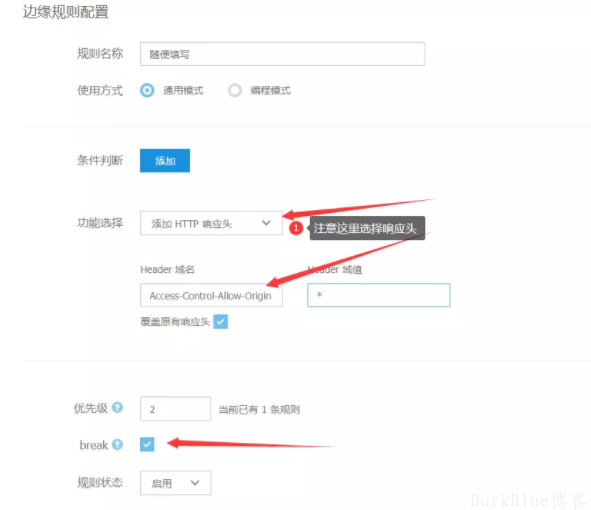Click the help icon beside 优先级
The image size is (591, 510).
tap(118, 407)
